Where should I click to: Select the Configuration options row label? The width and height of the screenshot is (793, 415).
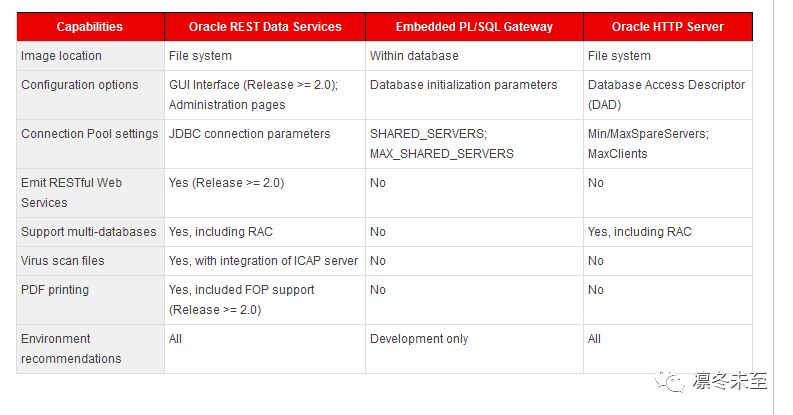click(80, 85)
